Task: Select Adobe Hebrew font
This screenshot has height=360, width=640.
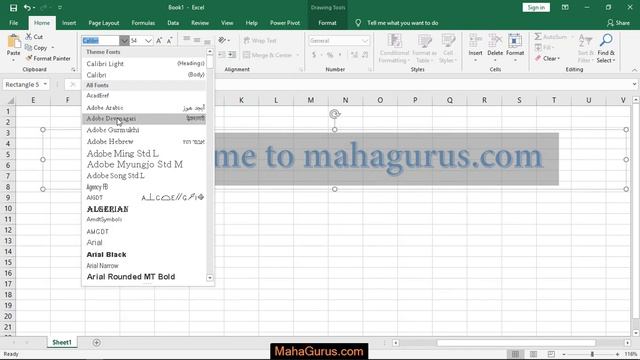Action: 145,142
